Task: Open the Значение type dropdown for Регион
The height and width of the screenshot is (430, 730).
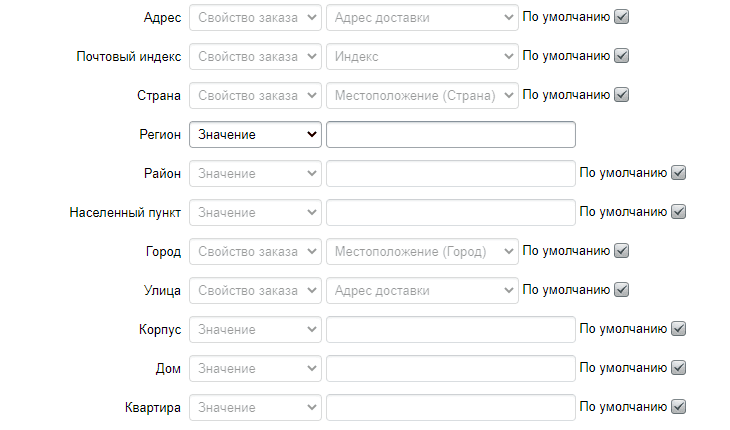Action: click(x=255, y=134)
